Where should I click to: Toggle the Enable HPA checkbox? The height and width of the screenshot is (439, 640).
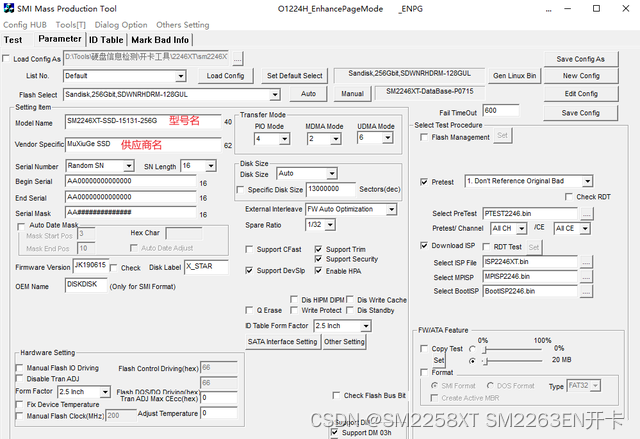coord(318,270)
